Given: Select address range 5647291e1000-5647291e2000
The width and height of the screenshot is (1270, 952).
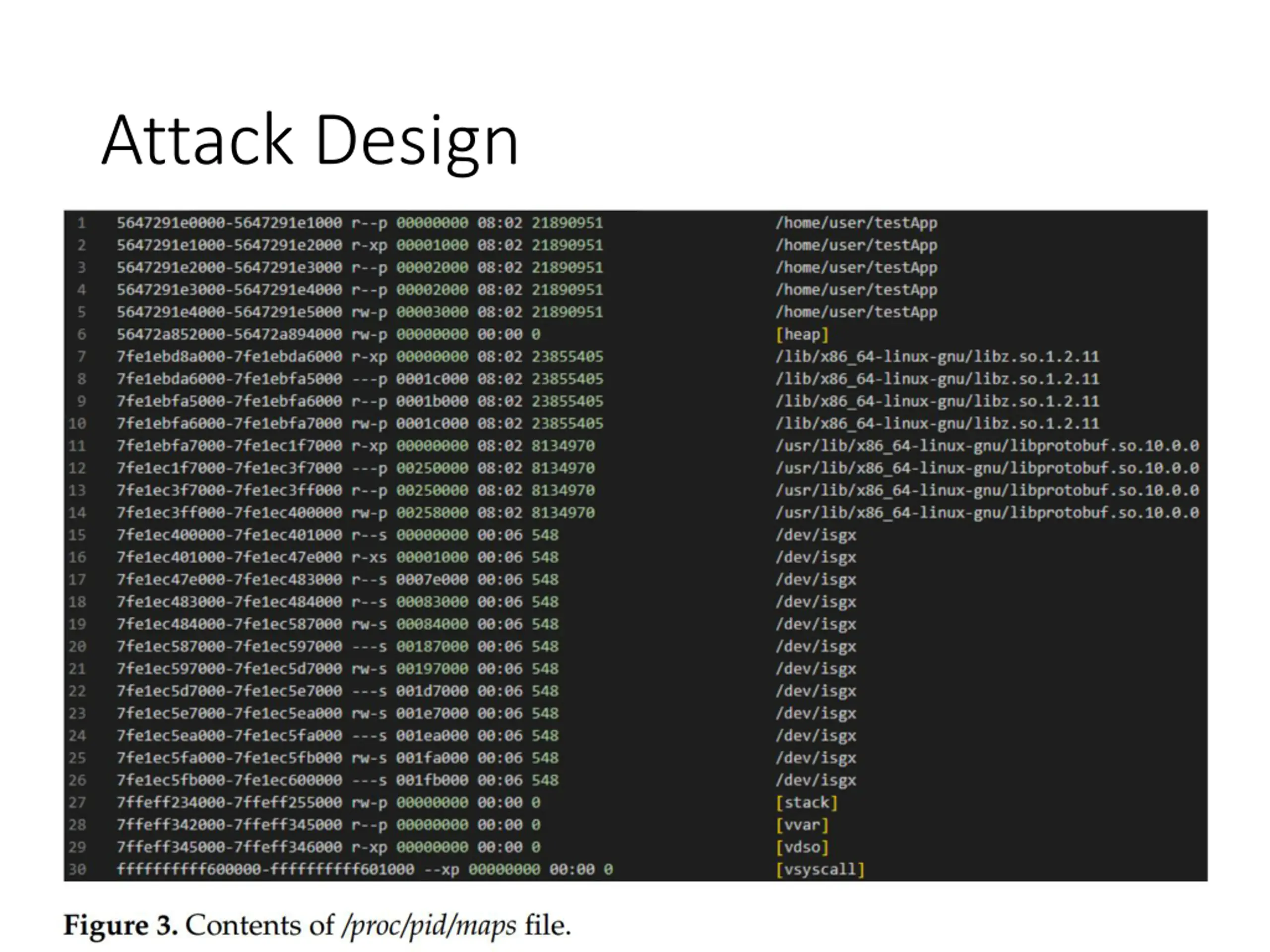Looking at the screenshot, I should [x=230, y=245].
